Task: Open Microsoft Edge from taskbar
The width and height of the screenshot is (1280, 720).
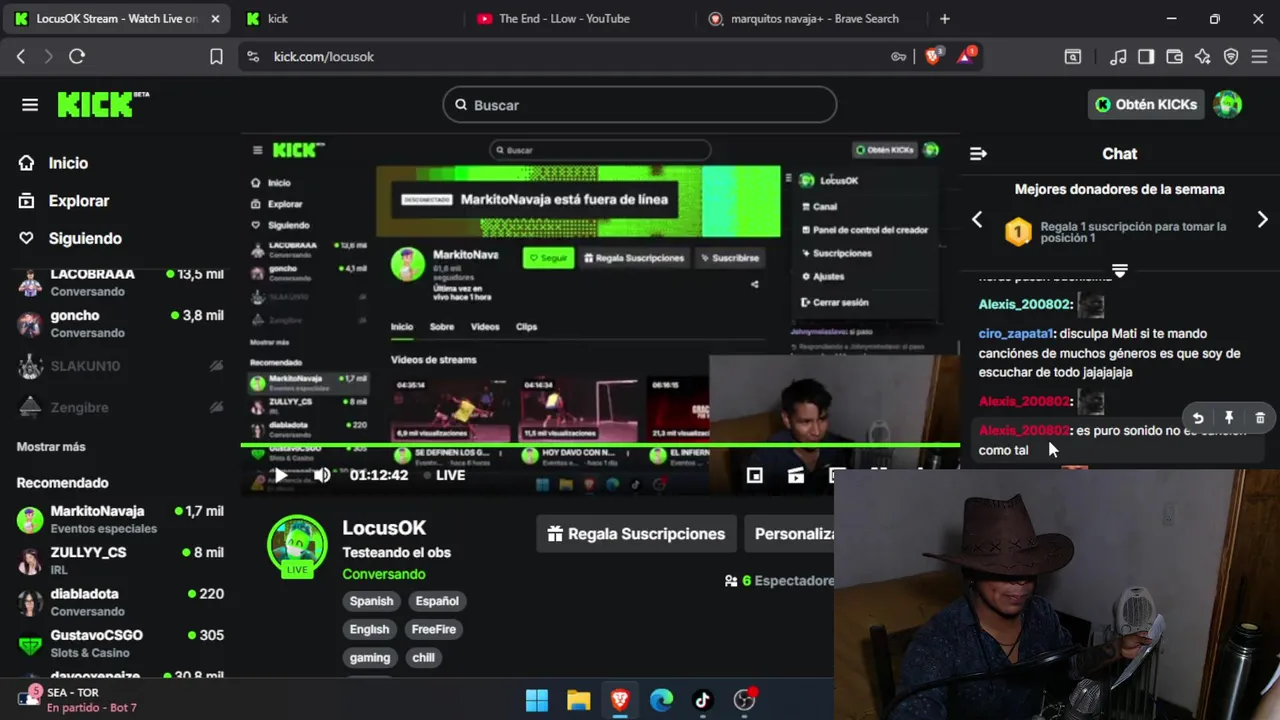Action: click(661, 700)
